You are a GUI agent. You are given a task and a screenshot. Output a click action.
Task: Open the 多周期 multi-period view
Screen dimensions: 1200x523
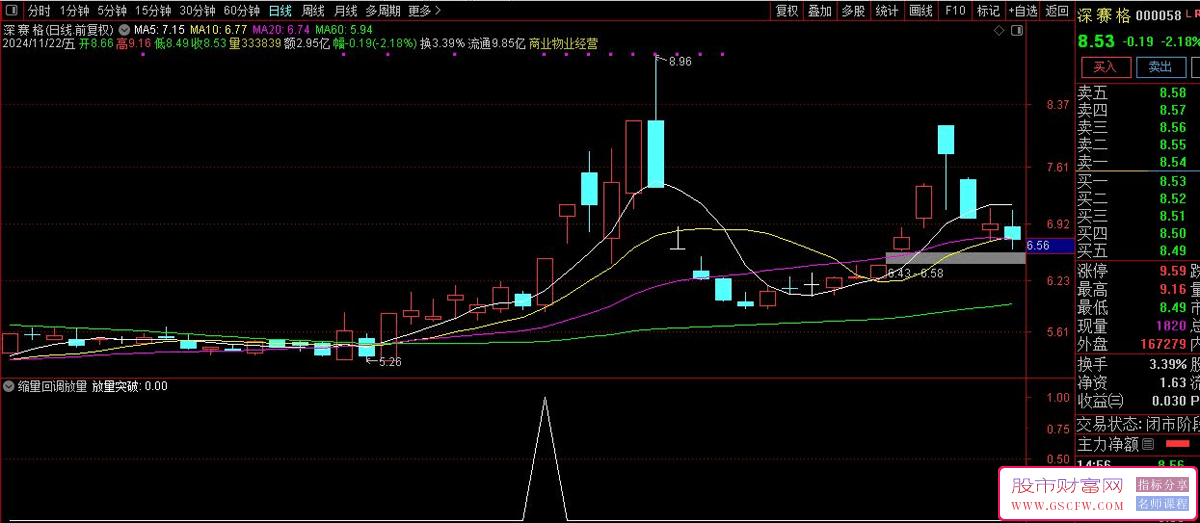pyautogui.click(x=383, y=11)
